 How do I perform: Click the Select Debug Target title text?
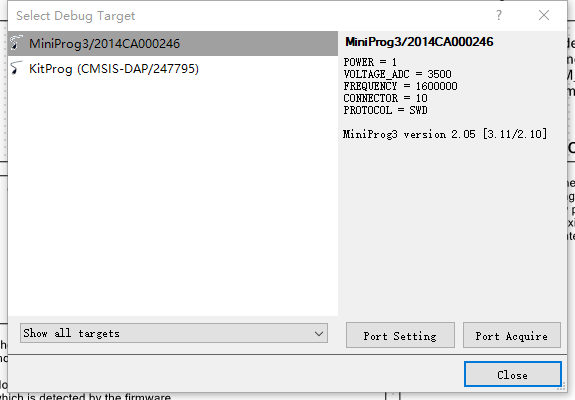(76, 16)
